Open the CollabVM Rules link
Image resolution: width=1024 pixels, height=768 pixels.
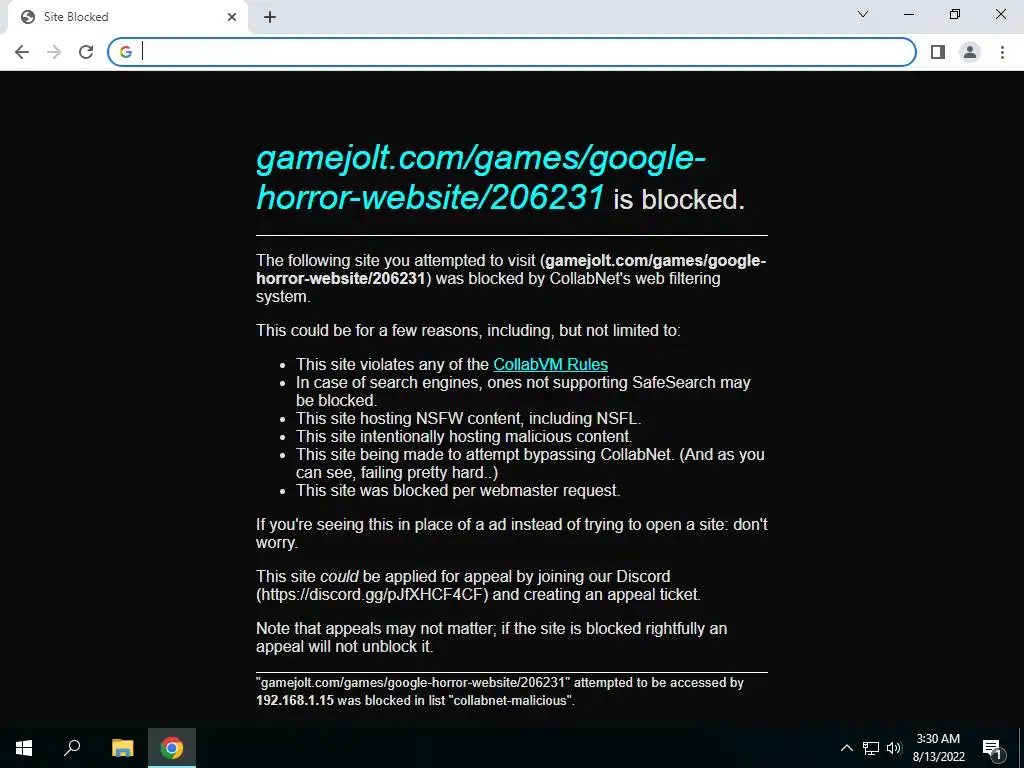tap(551, 364)
